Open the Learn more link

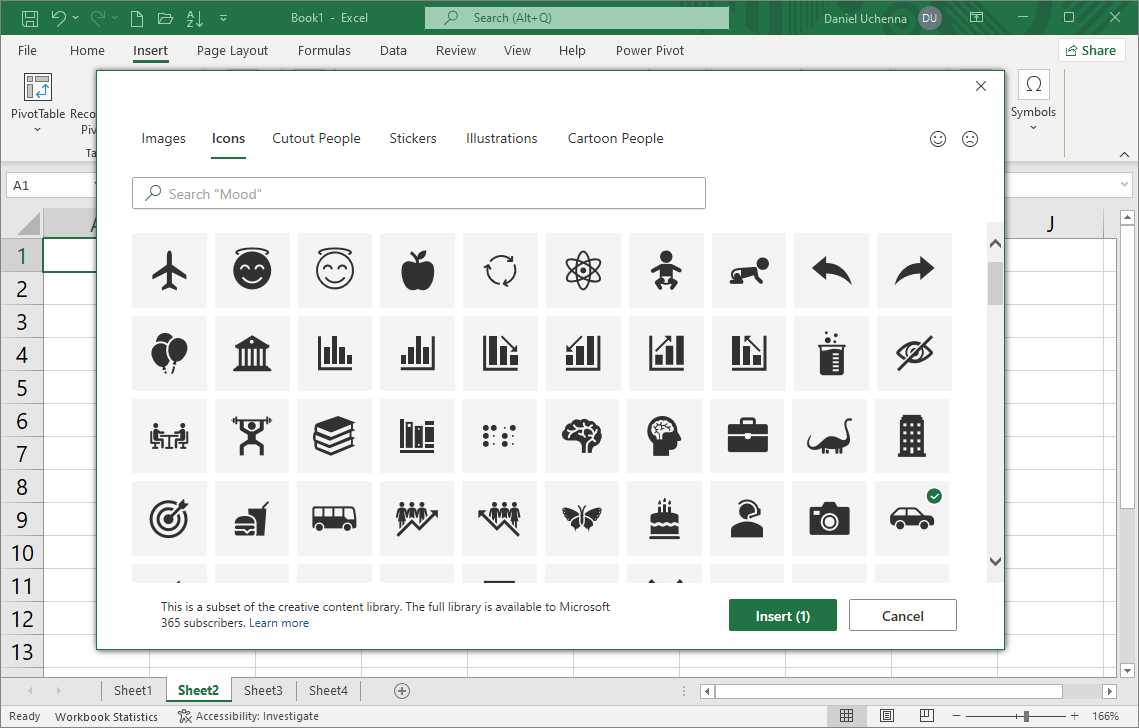pos(279,622)
